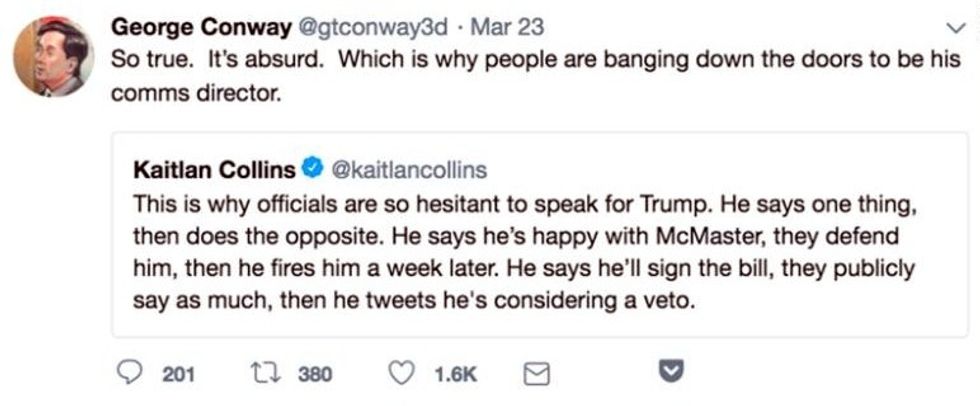This screenshot has height=406, width=980.
Task: Click the 380 retweets count
Action: (x=315, y=374)
